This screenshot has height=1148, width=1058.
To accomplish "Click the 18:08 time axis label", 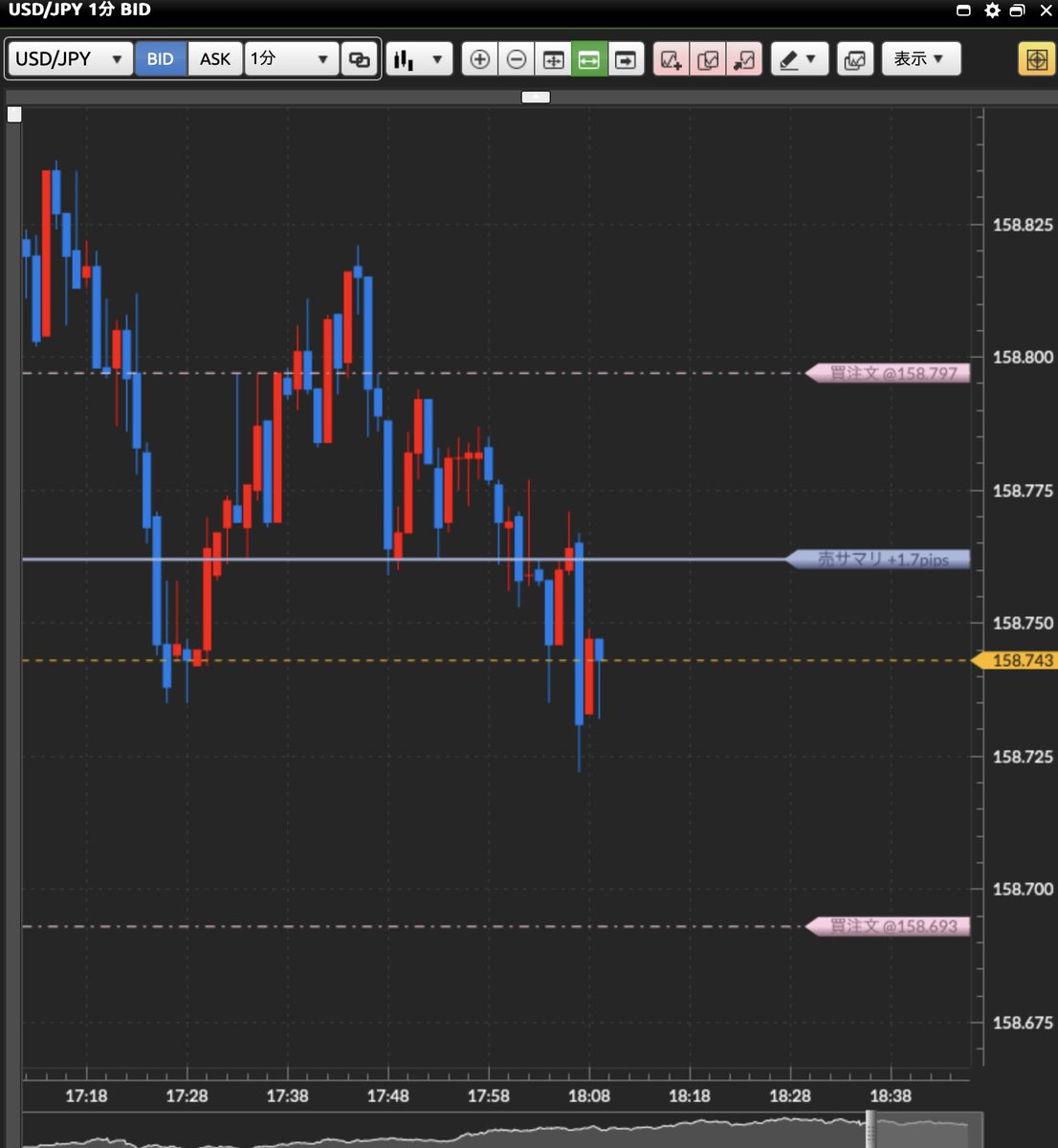I will click(x=588, y=1095).
